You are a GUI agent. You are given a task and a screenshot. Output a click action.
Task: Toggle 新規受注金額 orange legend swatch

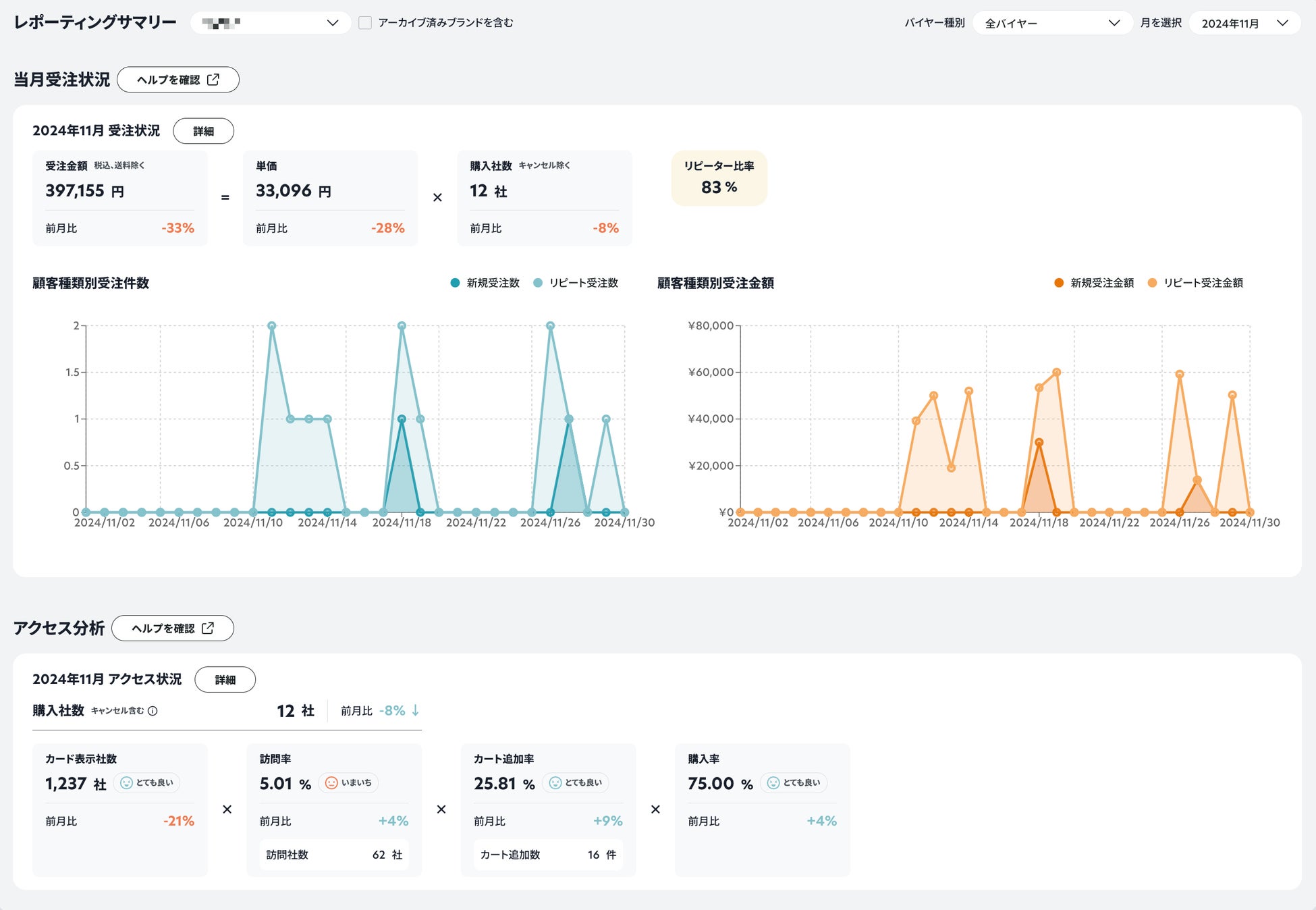click(x=1059, y=284)
